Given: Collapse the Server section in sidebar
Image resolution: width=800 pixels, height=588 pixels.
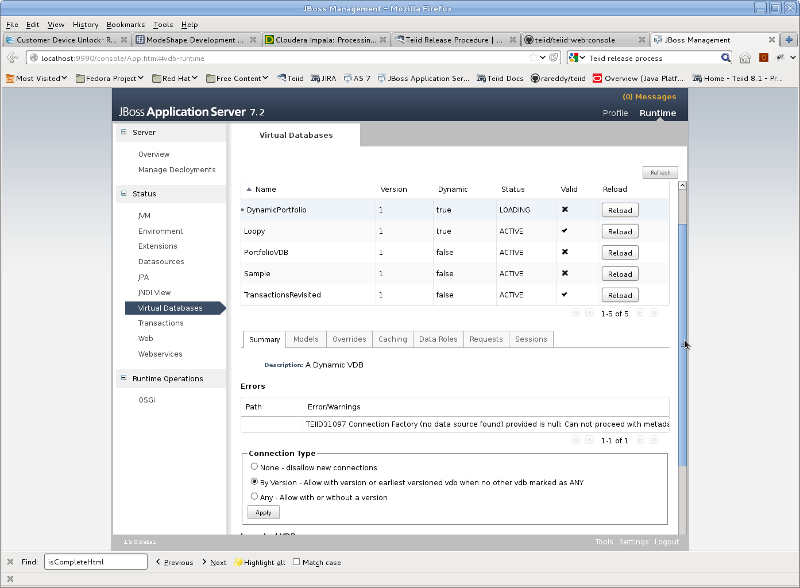Looking at the screenshot, I should coord(123,132).
